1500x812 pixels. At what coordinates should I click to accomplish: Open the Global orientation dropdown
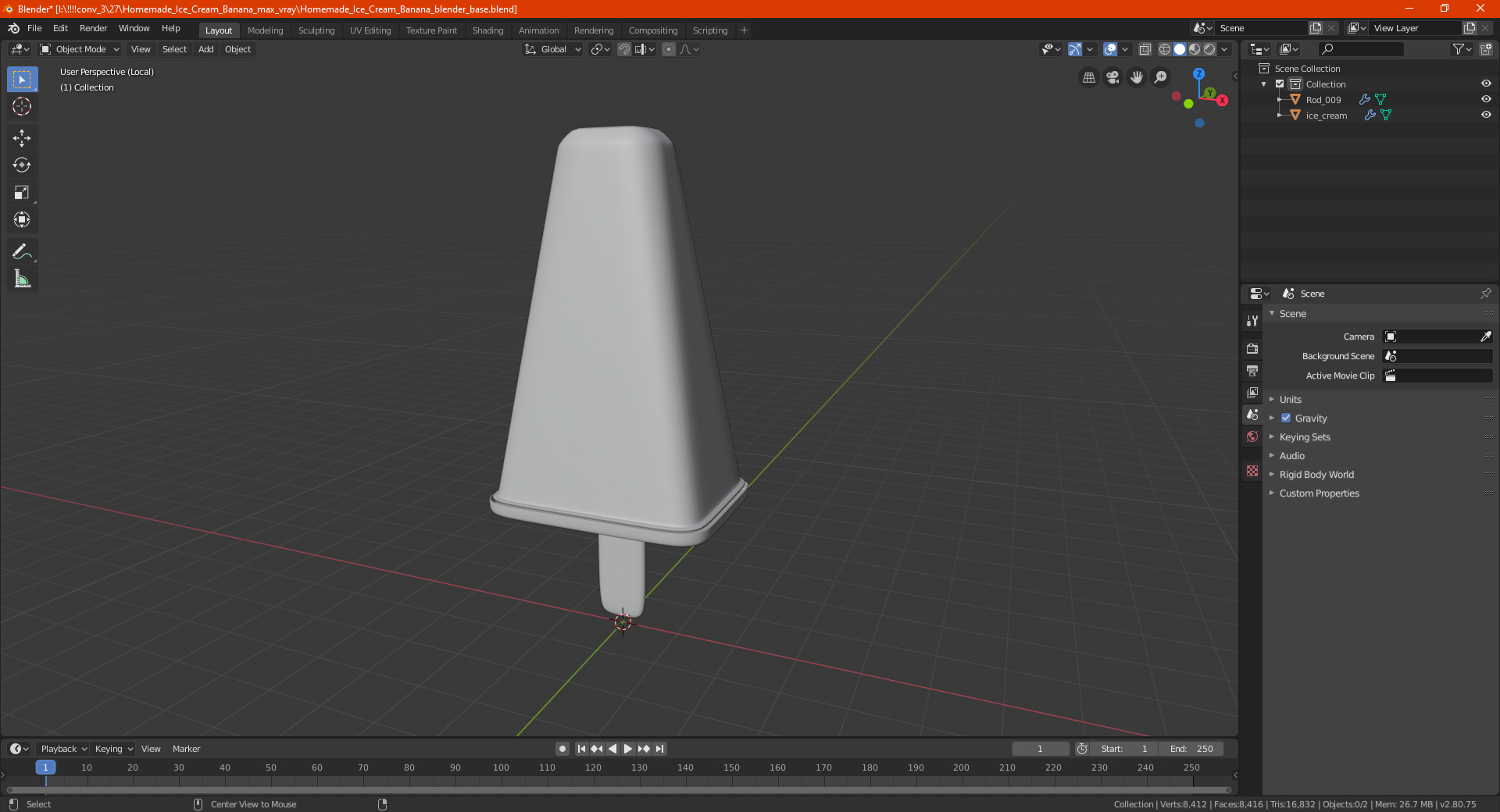click(x=552, y=49)
